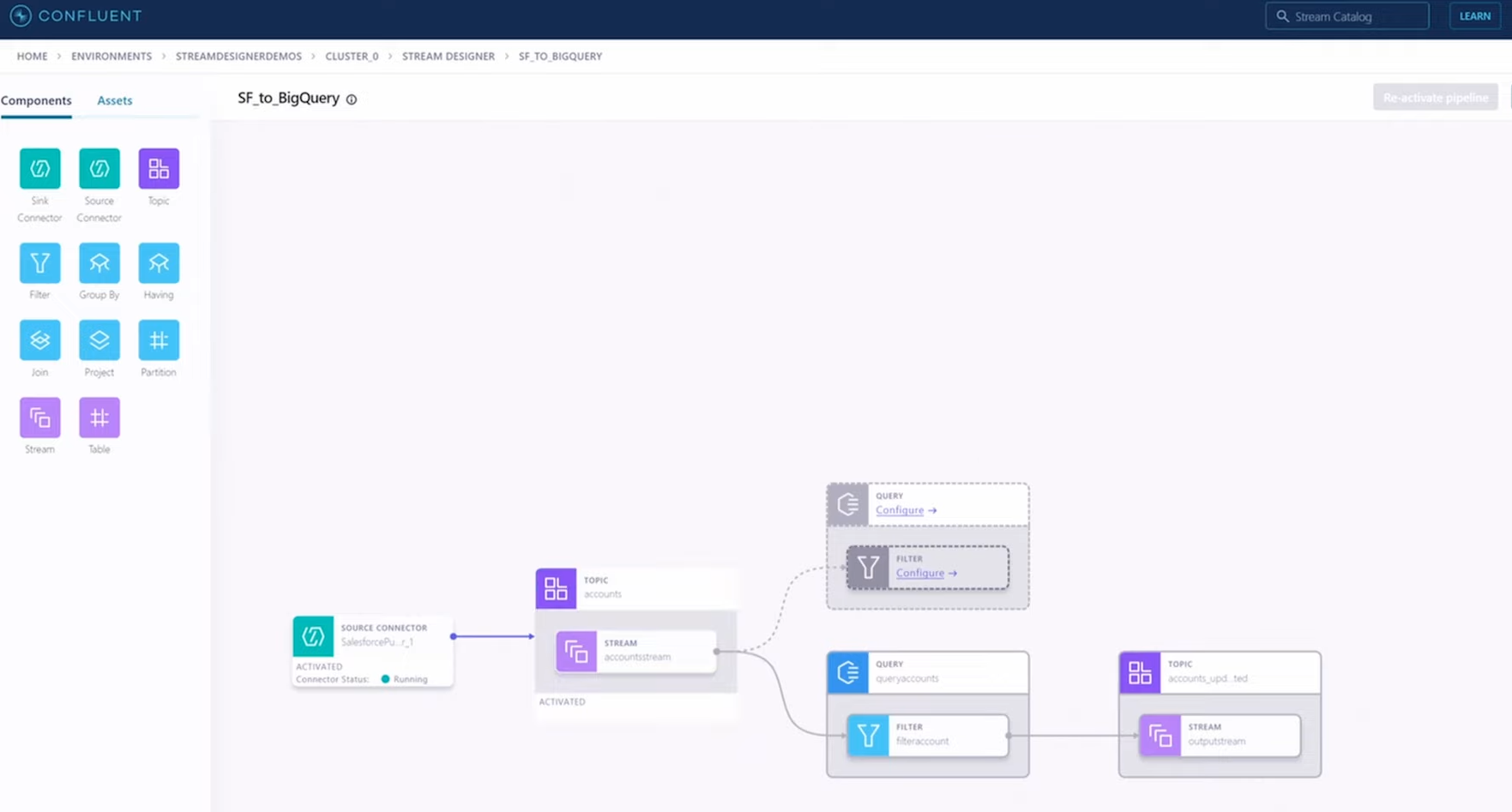Click SF_TO_BIGQUERY breadcrumb item

click(560, 57)
